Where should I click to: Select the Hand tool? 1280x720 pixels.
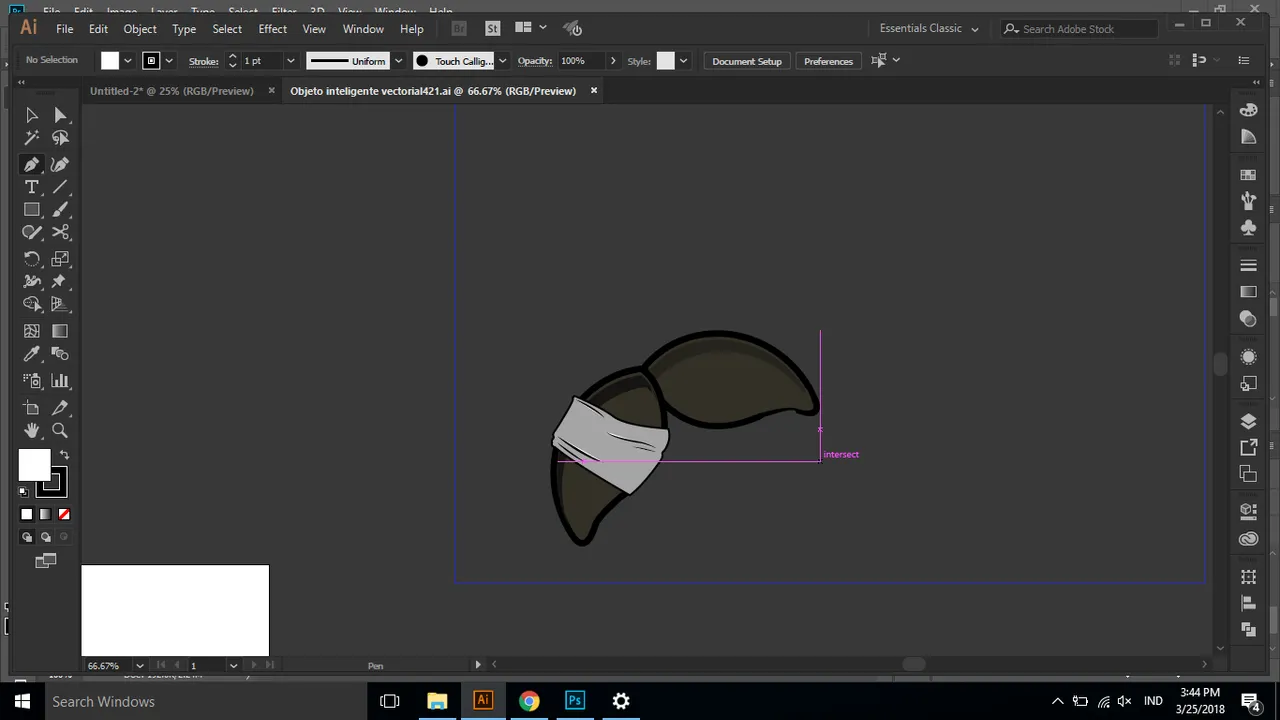point(32,430)
